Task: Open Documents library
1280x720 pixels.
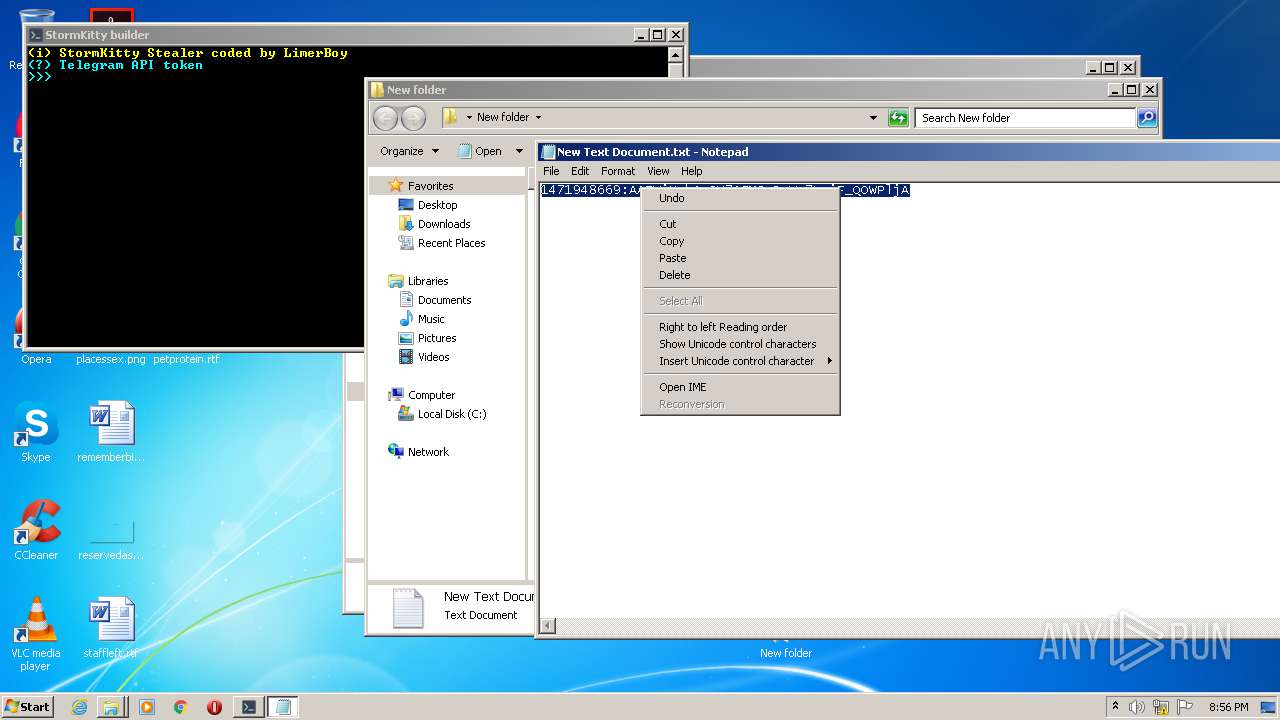Action: coord(444,300)
